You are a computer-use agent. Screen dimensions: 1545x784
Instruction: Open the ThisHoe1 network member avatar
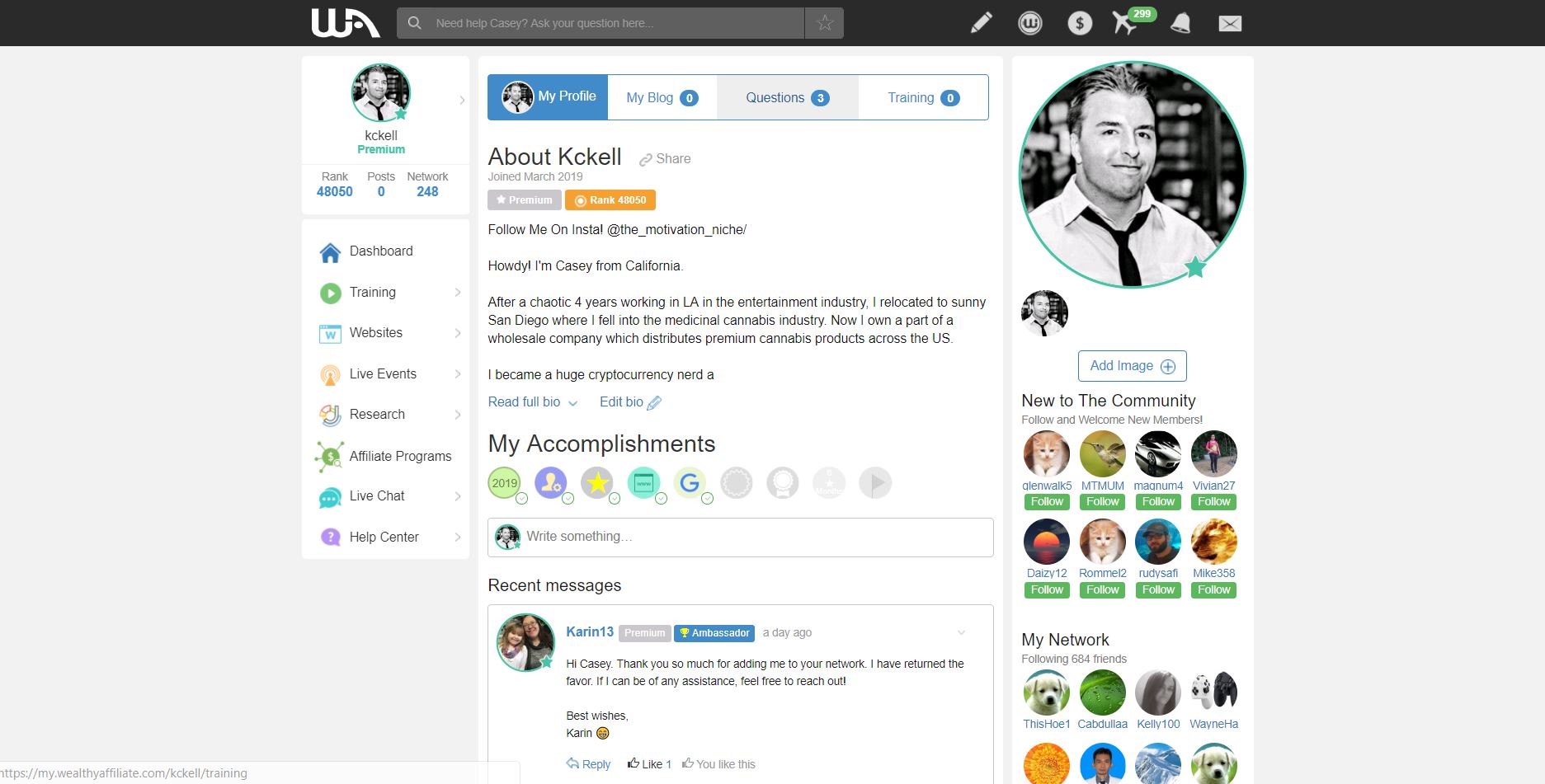point(1047,692)
